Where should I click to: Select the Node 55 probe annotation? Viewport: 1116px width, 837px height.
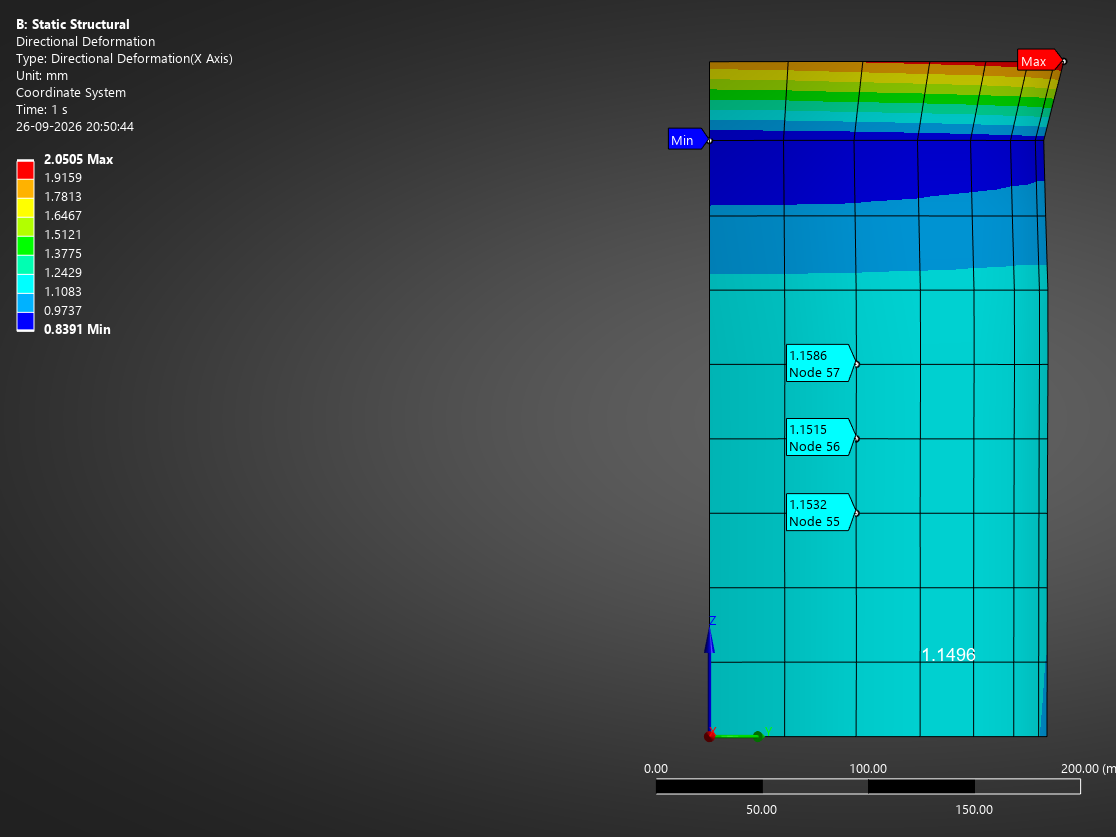(820, 512)
